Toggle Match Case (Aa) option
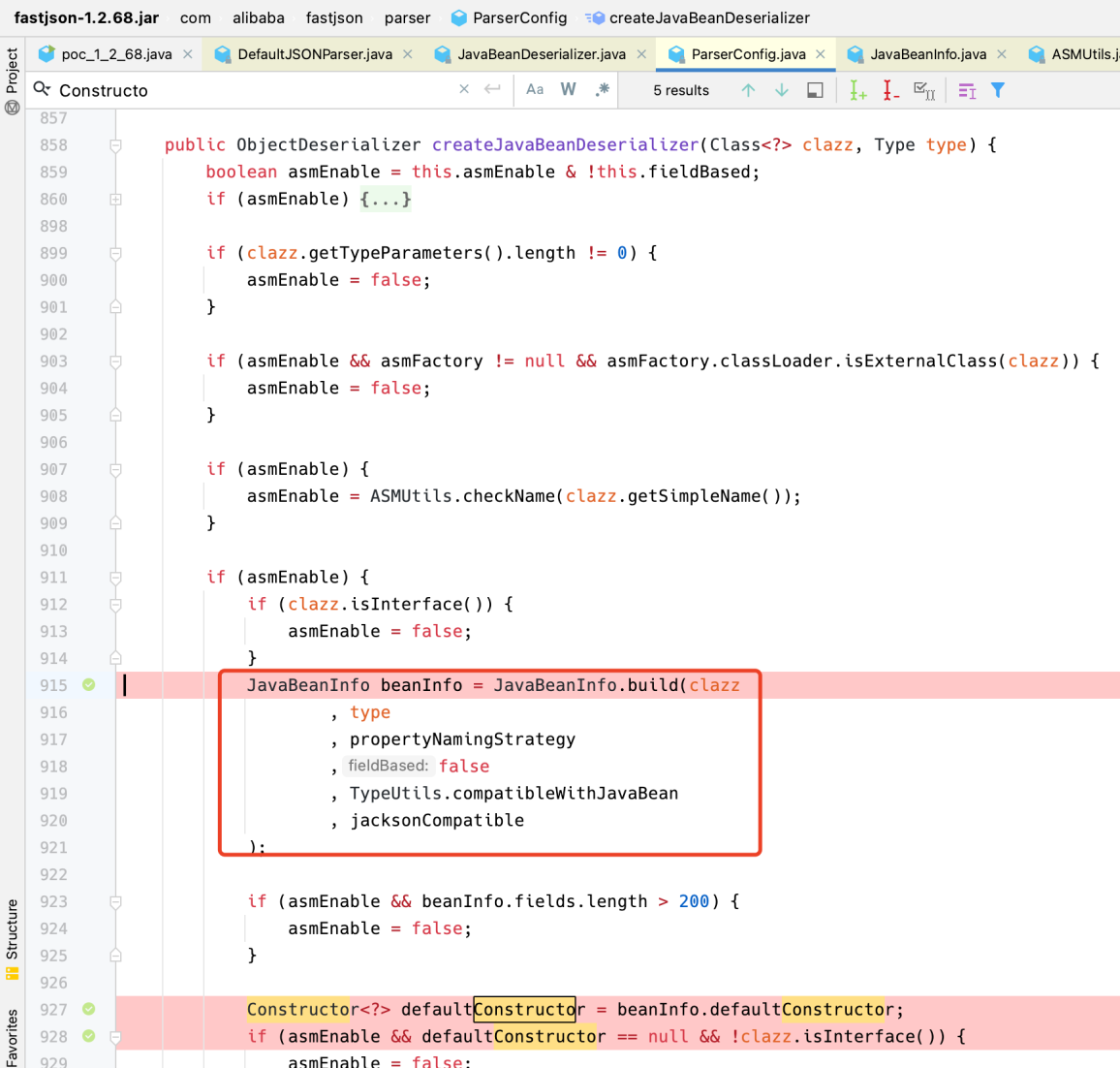Image resolution: width=1120 pixels, height=1068 pixels. 535,90
